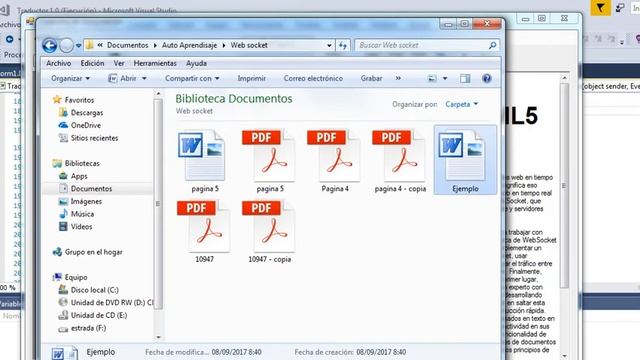The width and height of the screenshot is (640, 360).
Task: Open the Herramientas menu
Action: point(155,63)
